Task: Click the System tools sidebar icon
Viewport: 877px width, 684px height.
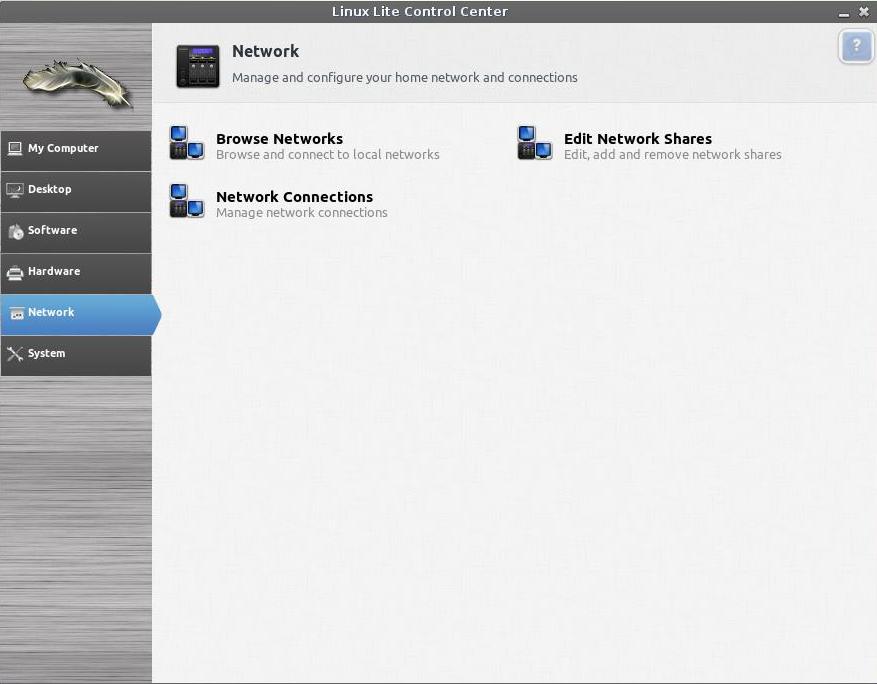Action: click(15, 353)
